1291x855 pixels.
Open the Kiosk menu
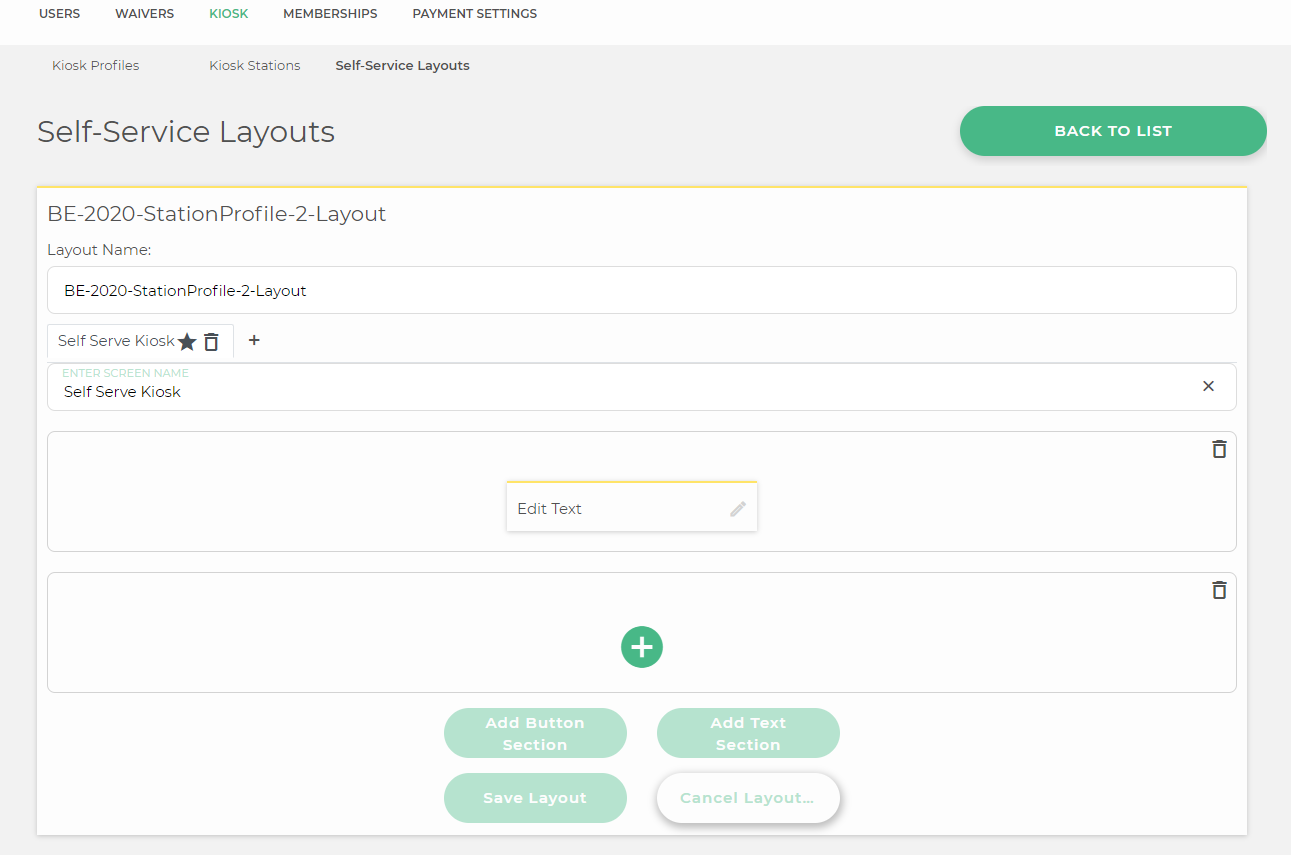coord(229,14)
